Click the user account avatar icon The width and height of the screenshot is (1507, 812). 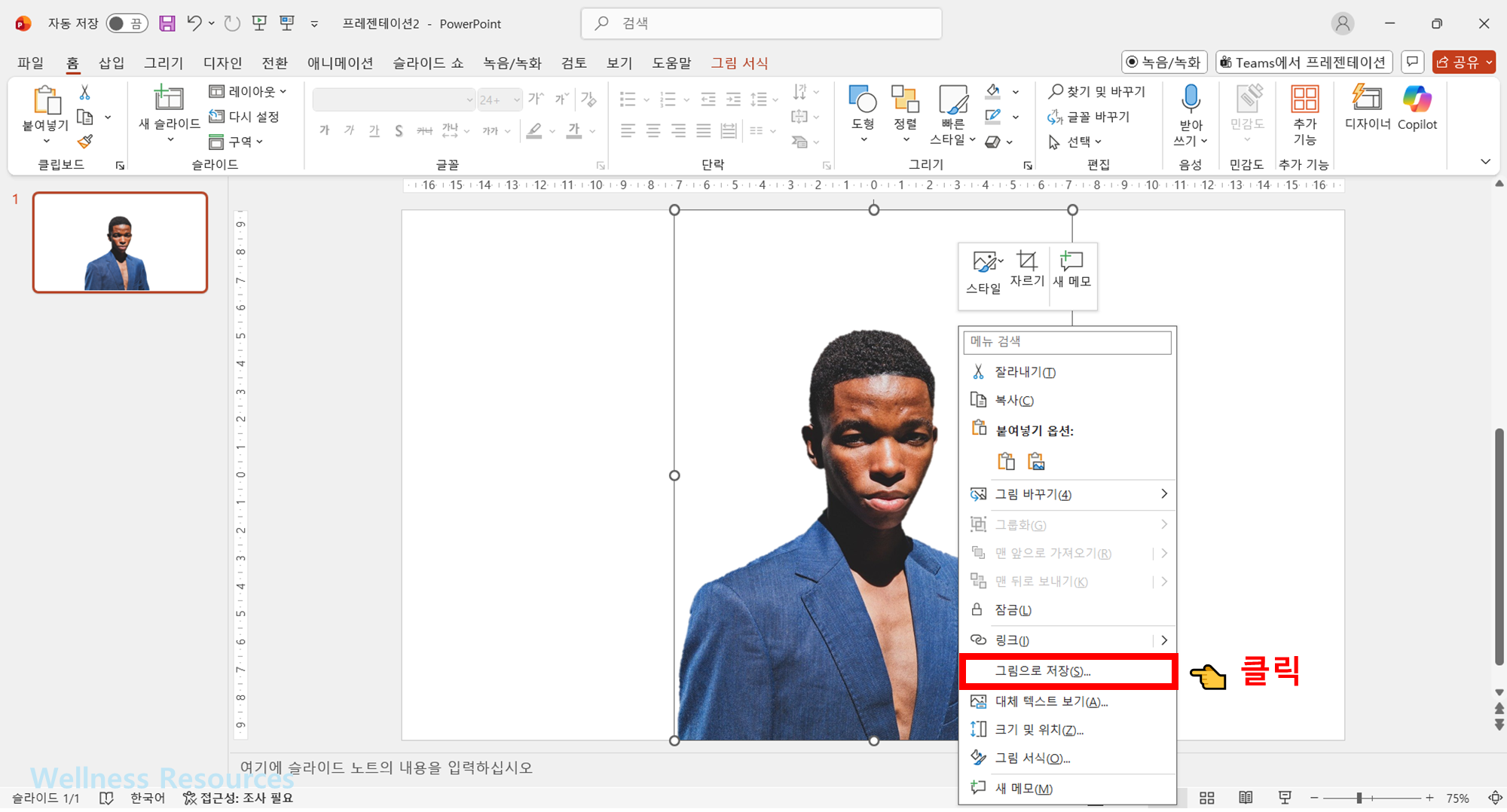(x=1343, y=23)
